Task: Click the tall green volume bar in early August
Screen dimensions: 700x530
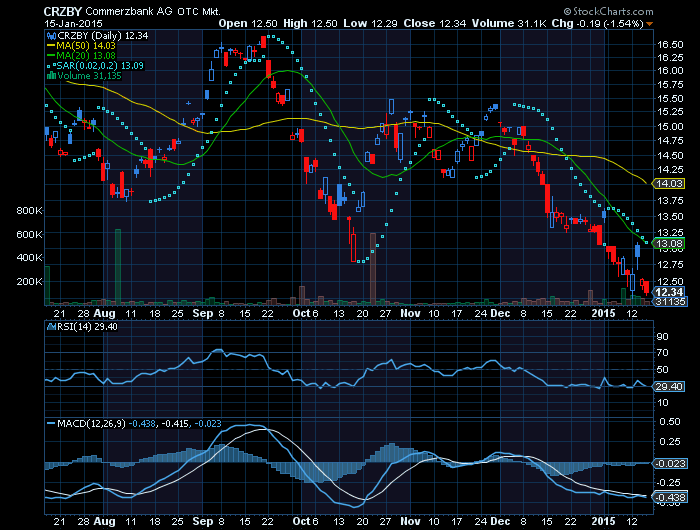Action: point(118,267)
